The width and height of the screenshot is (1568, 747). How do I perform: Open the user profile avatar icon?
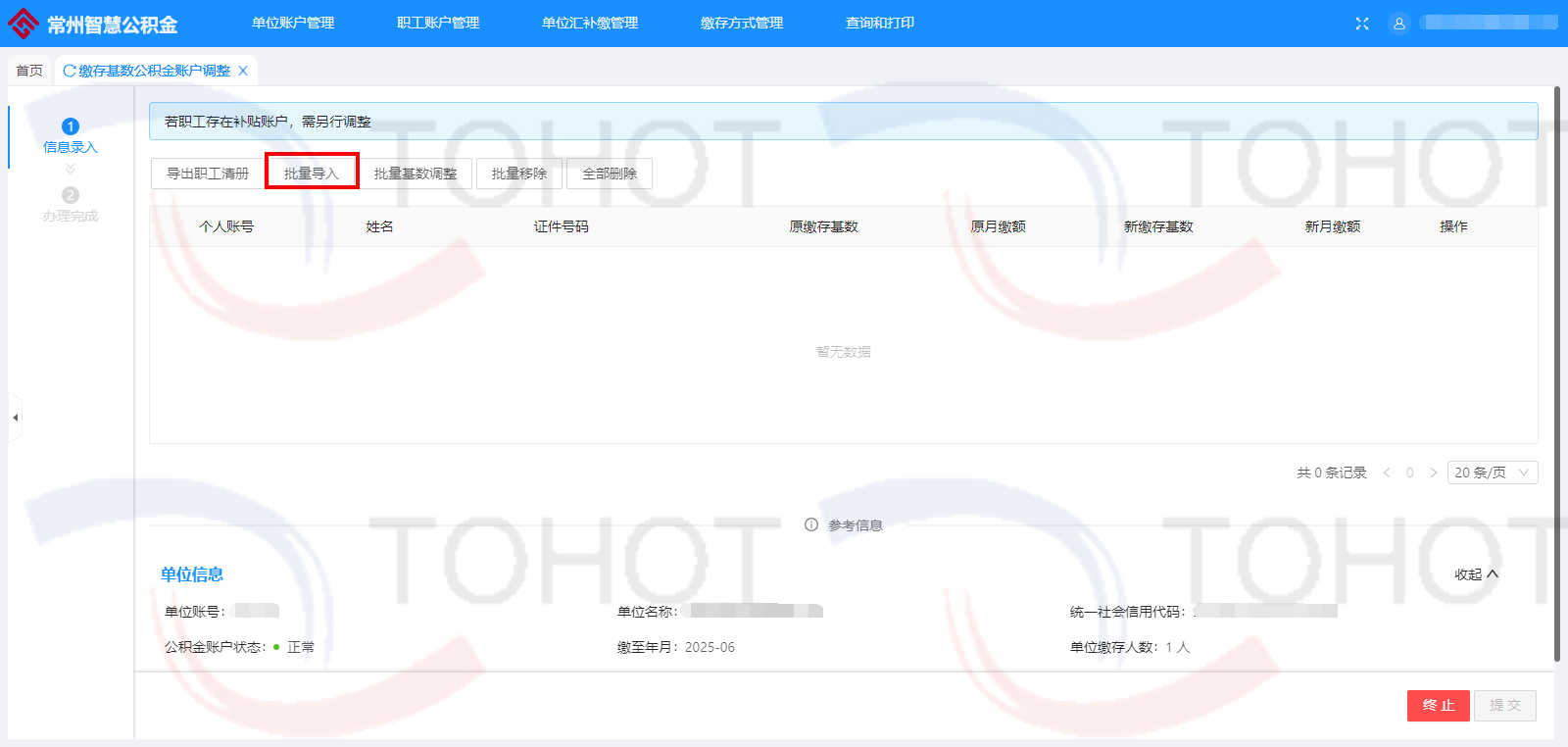click(1399, 24)
